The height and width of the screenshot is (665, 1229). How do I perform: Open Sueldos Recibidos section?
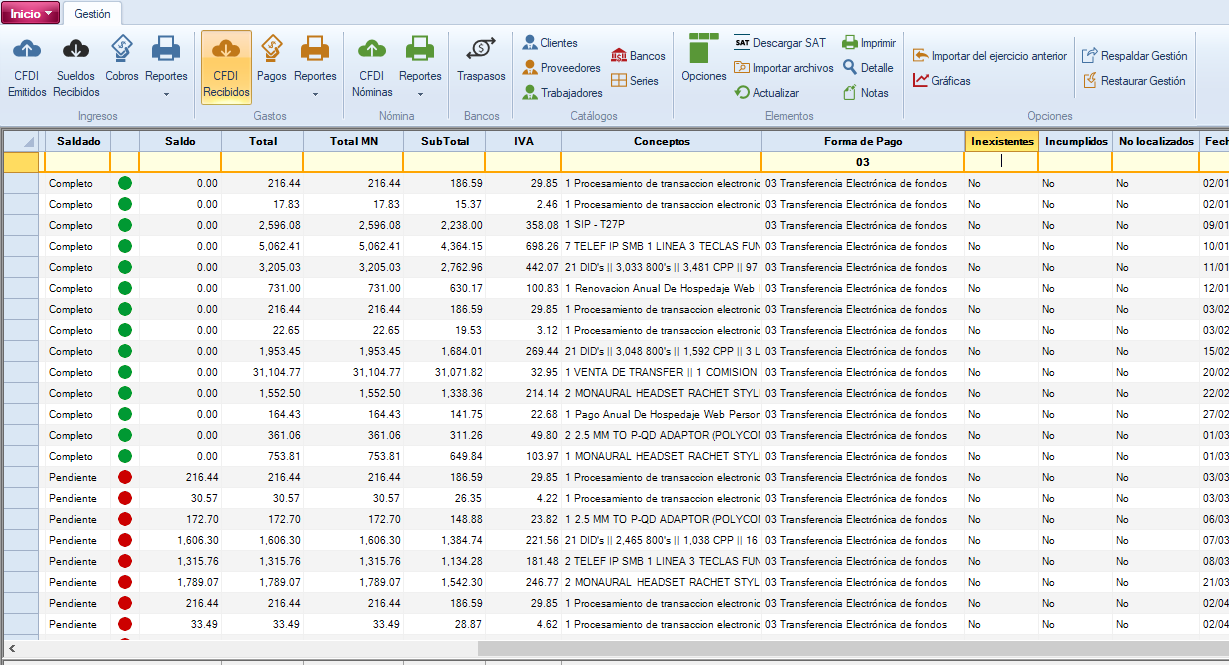tap(76, 66)
